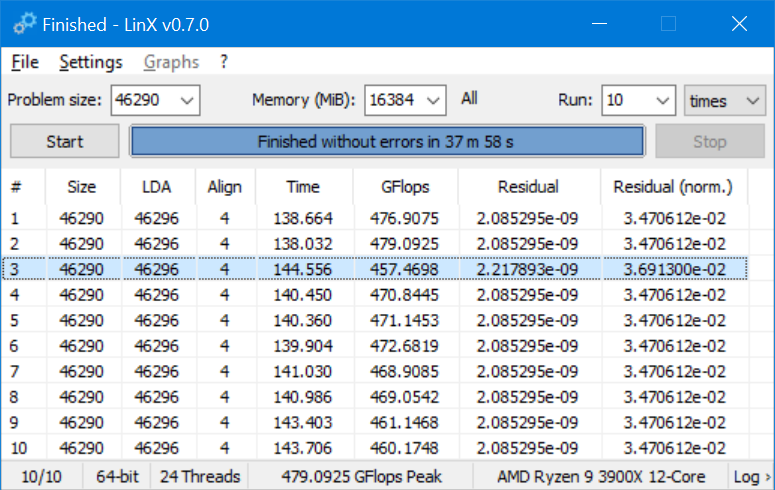Select GFlops value 479.0925 in row 2
Screen dimensions: 775x490
click(404, 244)
